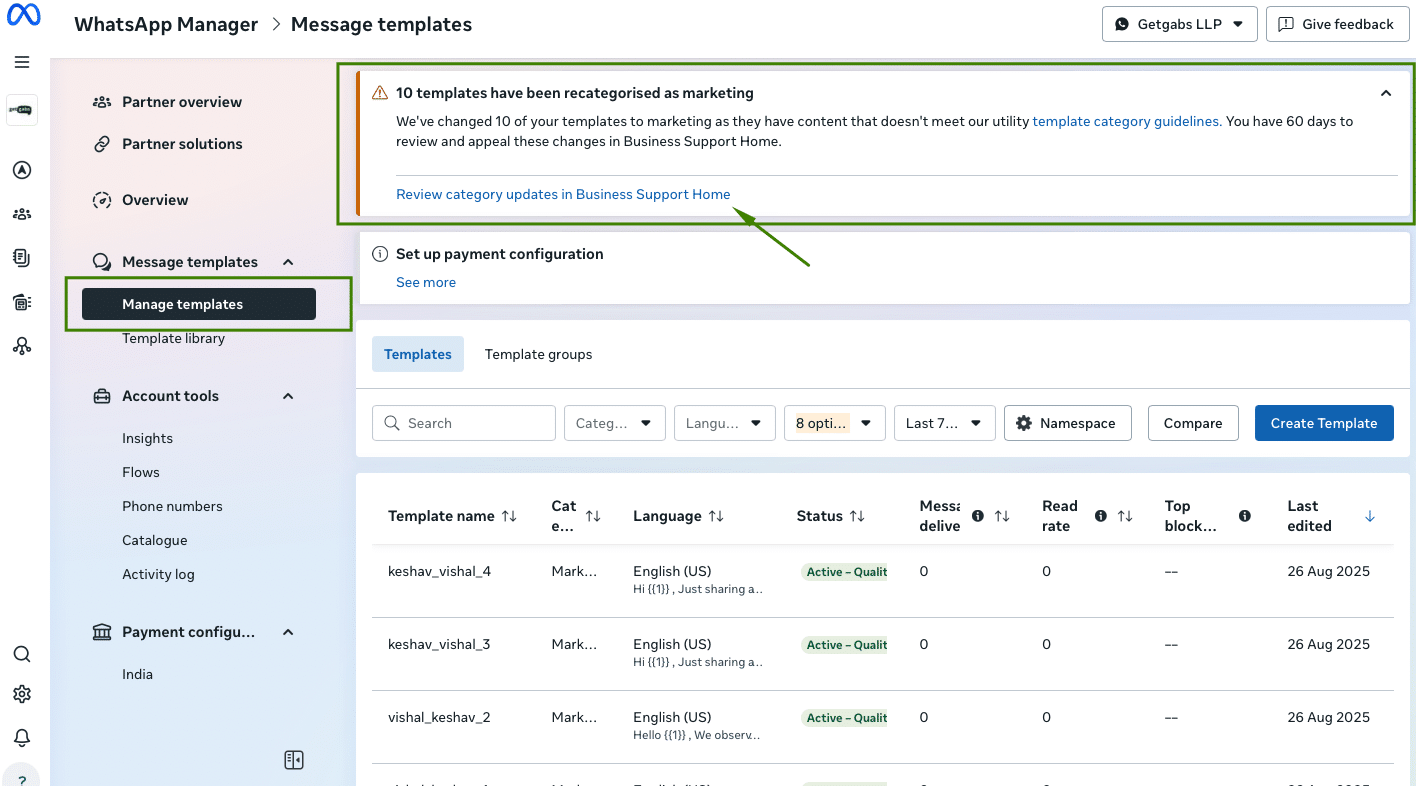
Task: Click the billing table icon in left rail
Action: tap(22, 302)
